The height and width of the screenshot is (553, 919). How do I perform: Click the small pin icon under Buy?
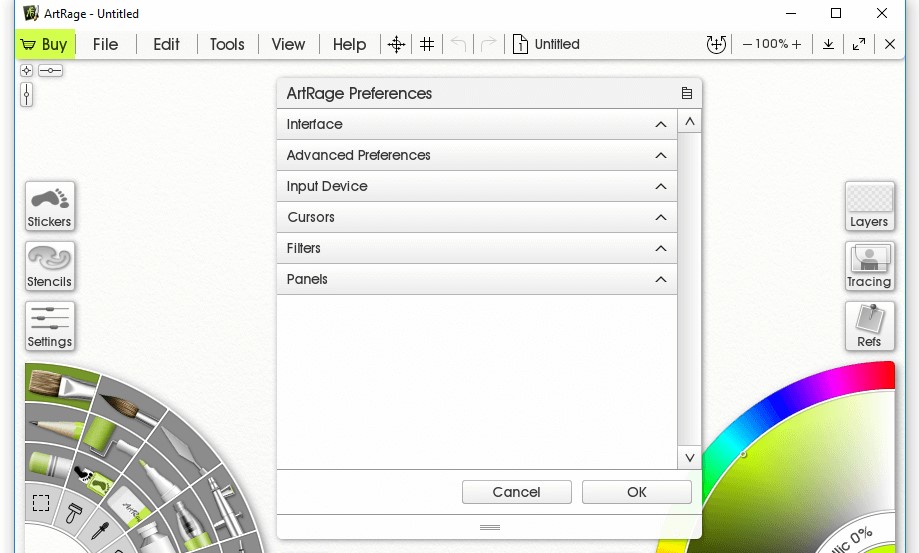(26, 70)
